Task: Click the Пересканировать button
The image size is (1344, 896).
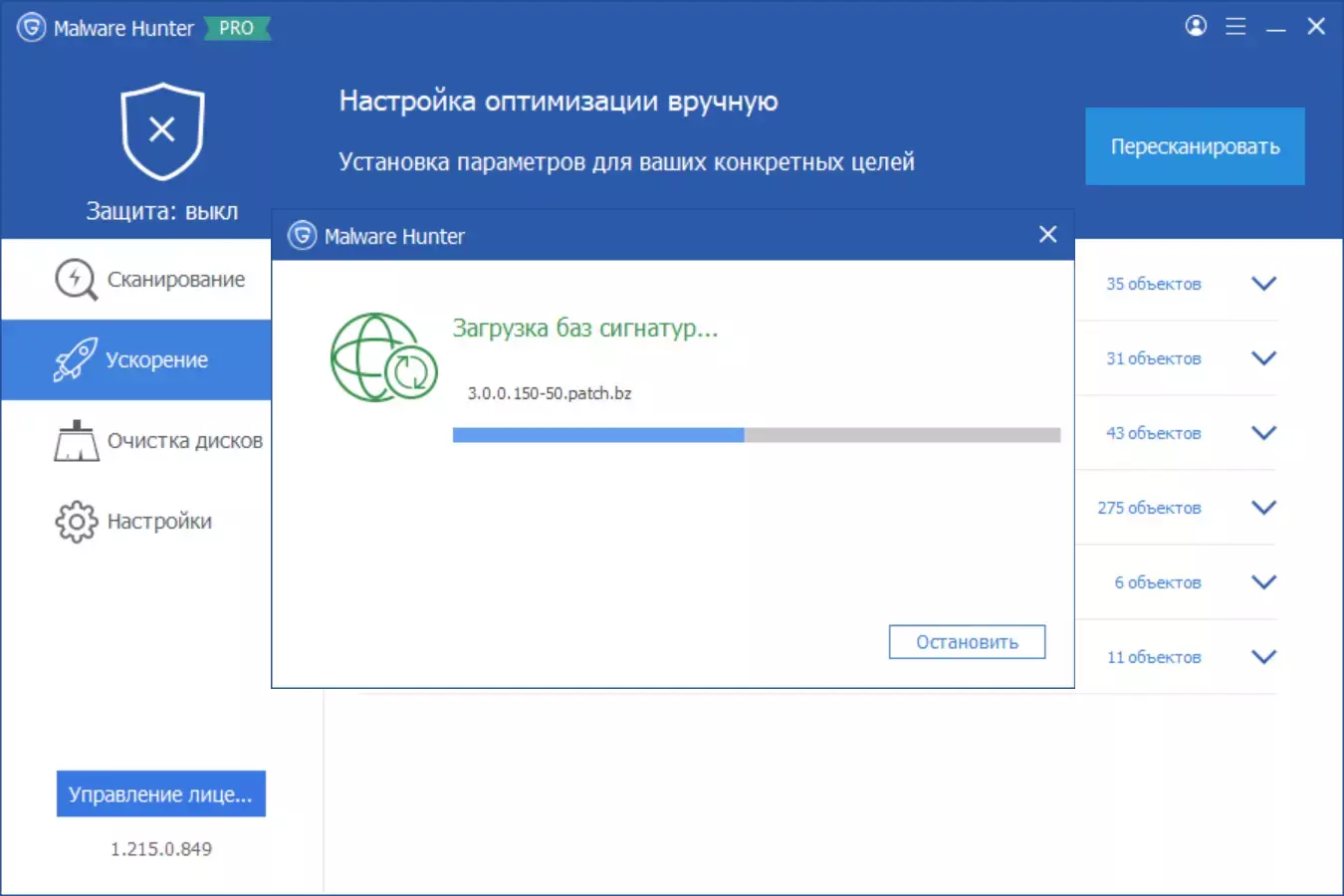Action: click(1195, 146)
